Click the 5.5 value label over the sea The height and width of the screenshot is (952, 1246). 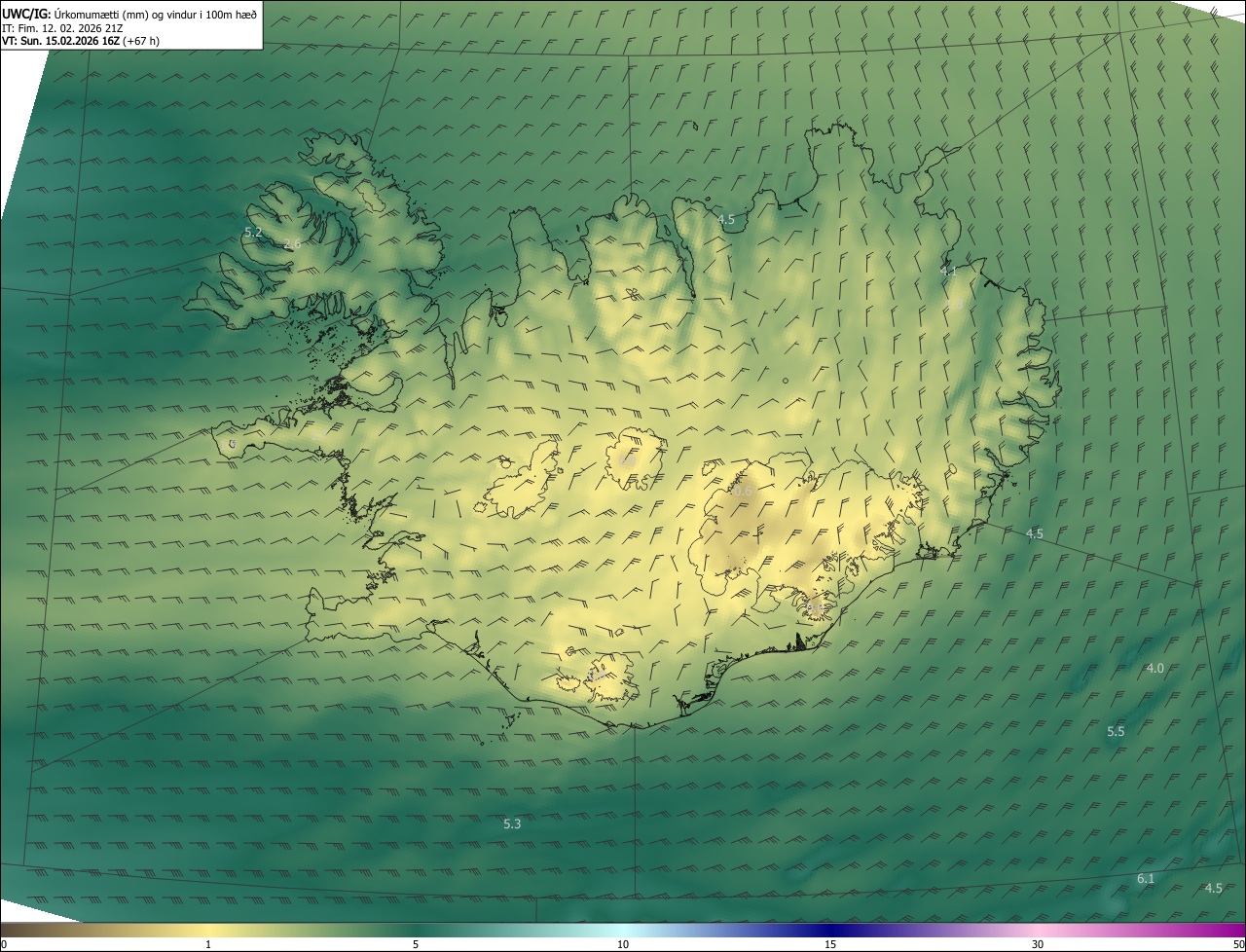coord(1116,731)
